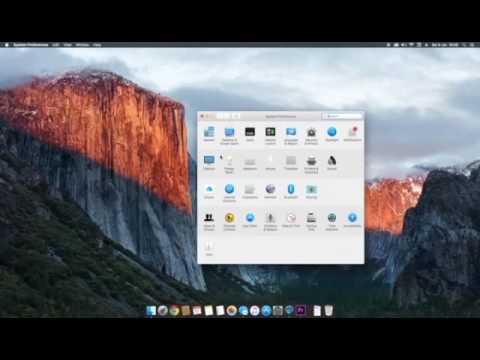
Task: Open Desktop & Screen Saver preferences
Action: click(229, 135)
